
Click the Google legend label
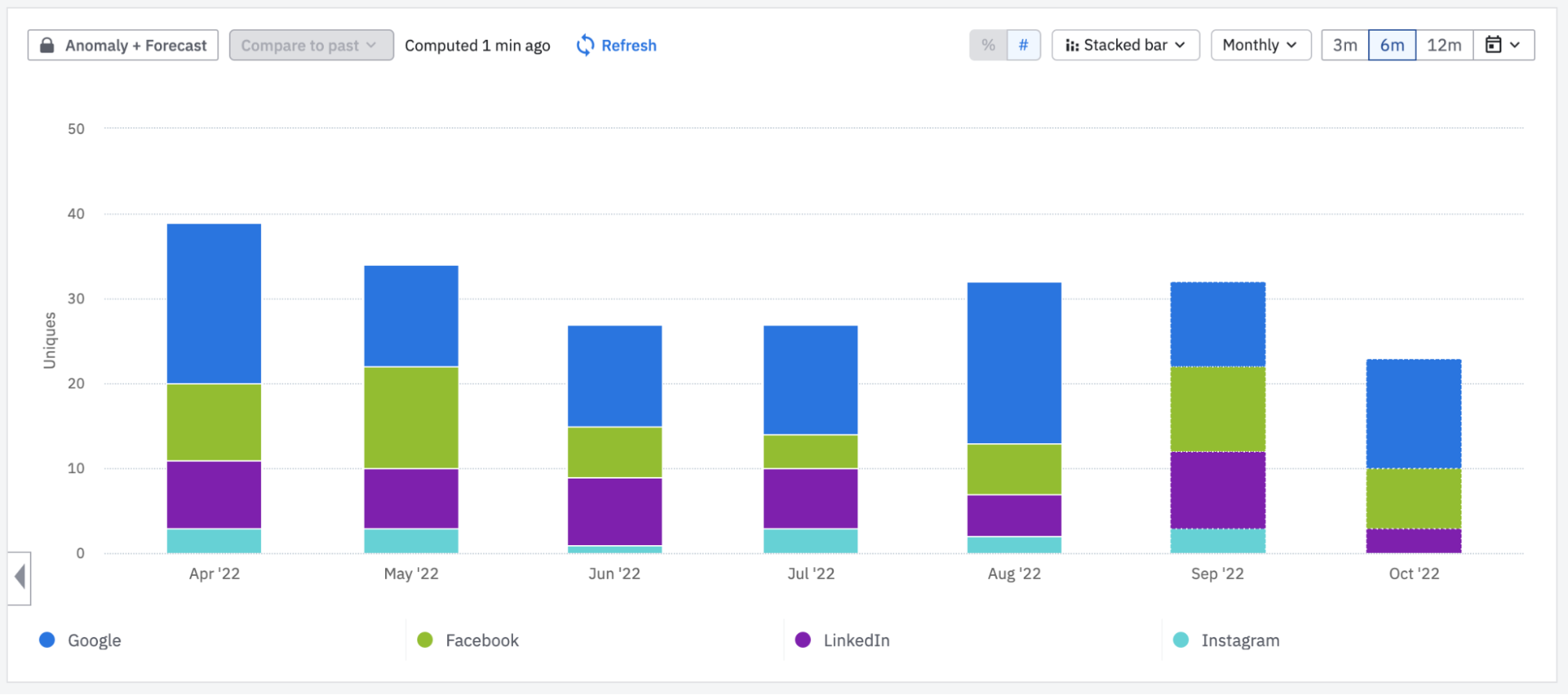point(94,641)
